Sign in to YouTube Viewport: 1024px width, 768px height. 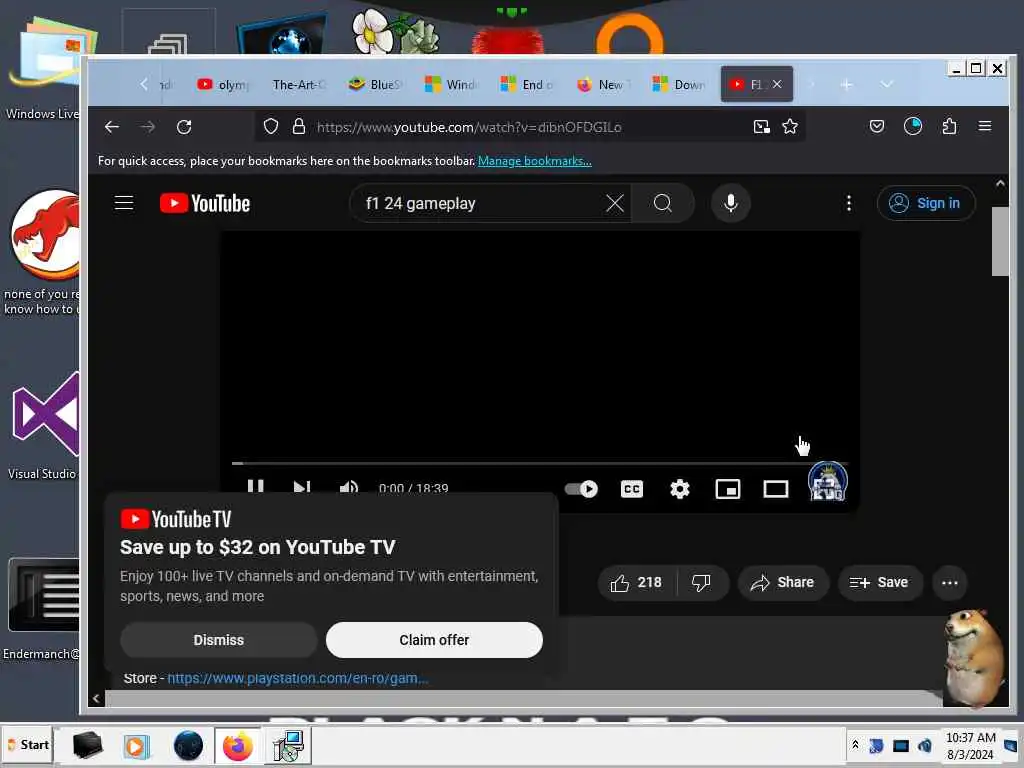point(926,203)
